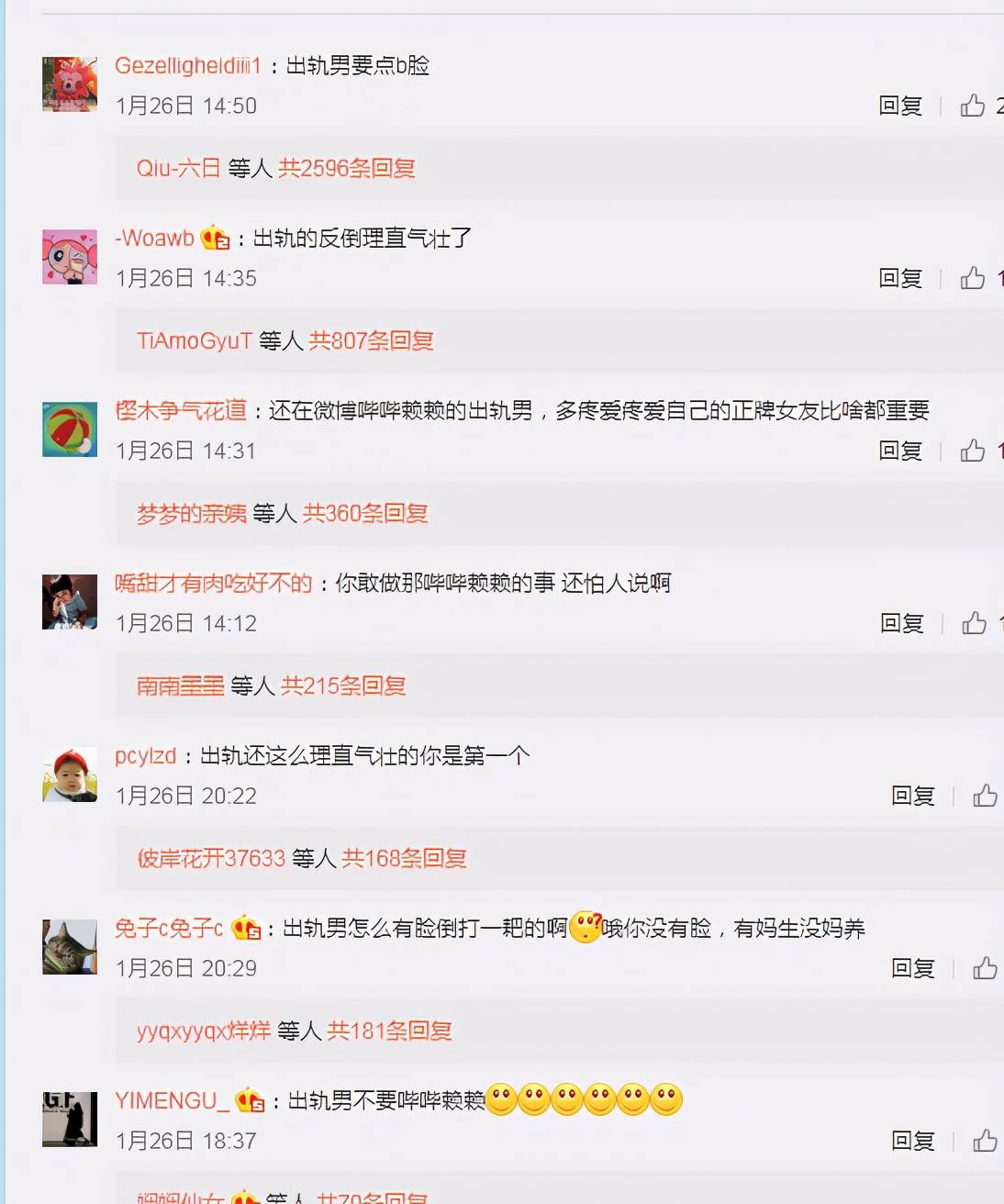Like the comment posted at 14:31

pos(973,451)
